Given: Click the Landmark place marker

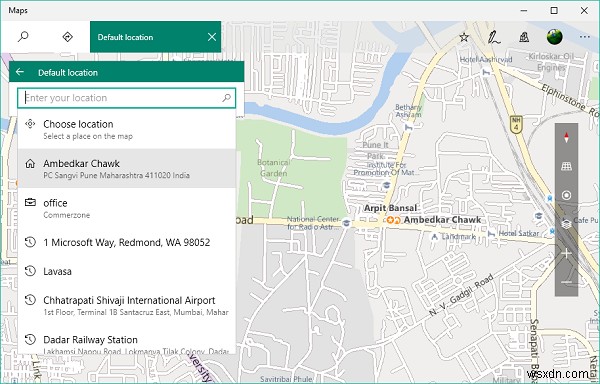Looking at the screenshot, I should pyautogui.click(x=434, y=237).
